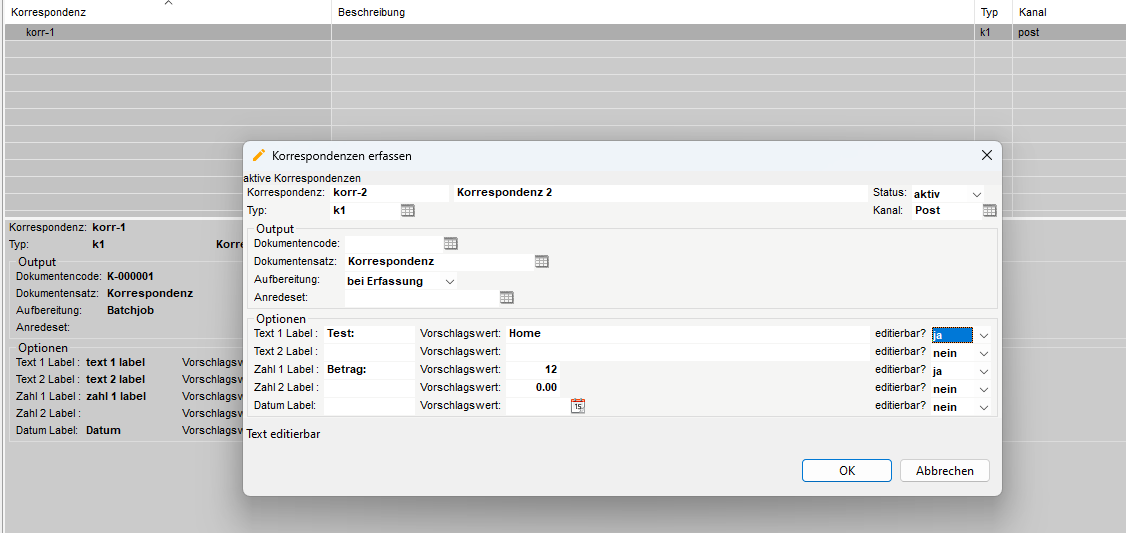Open the Dokumentensatz lookup icon
1126x533 pixels.
(541, 262)
